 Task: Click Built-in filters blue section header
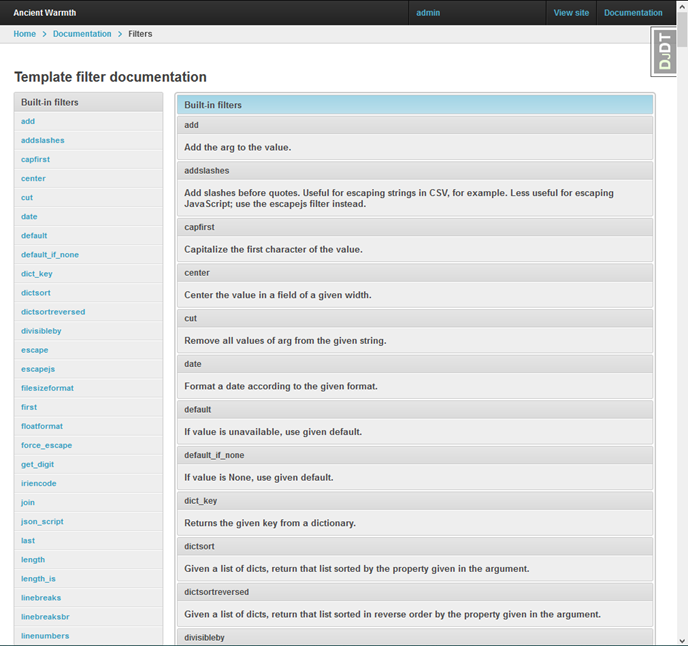coord(414,104)
